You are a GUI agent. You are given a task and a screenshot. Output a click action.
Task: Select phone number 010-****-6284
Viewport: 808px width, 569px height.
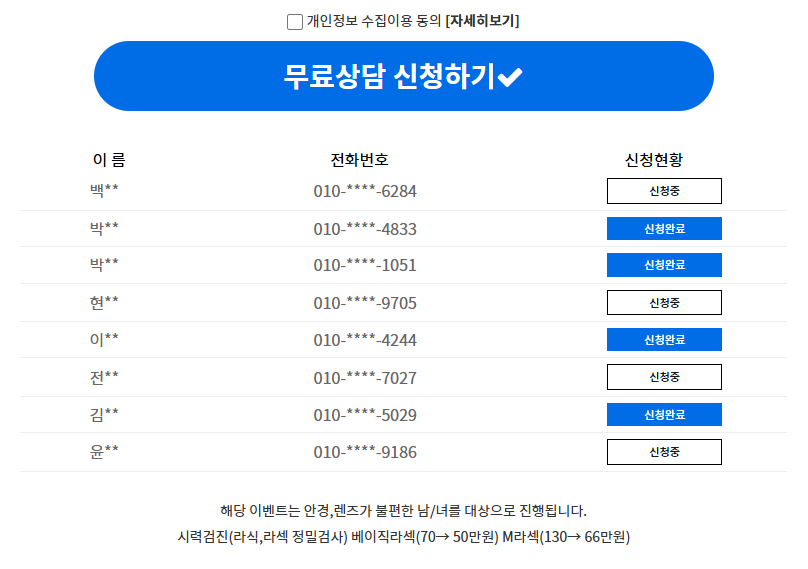tap(365, 192)
